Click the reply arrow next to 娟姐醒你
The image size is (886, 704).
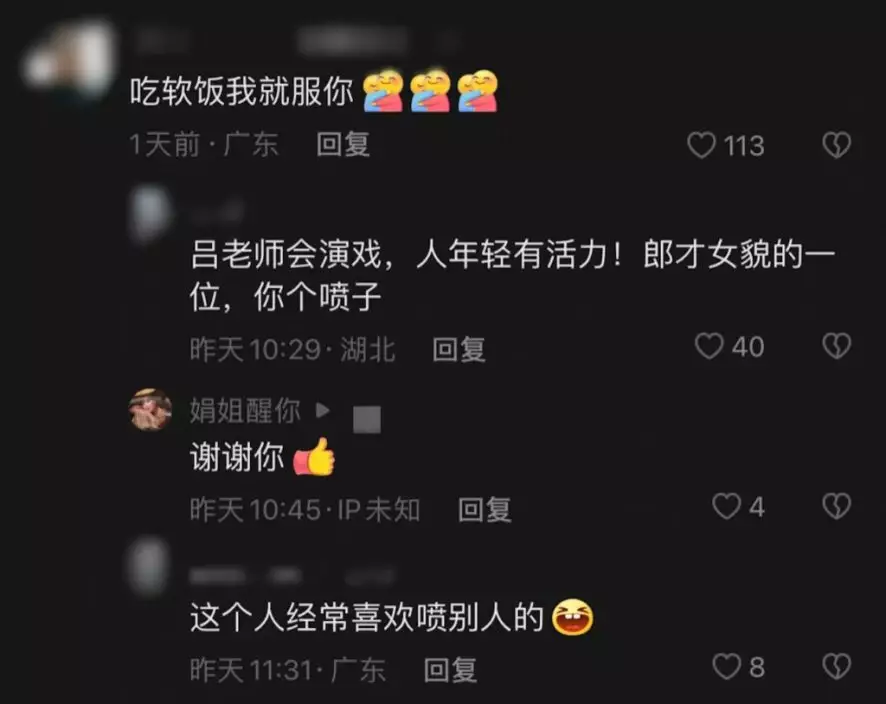[x=323, y=410]
